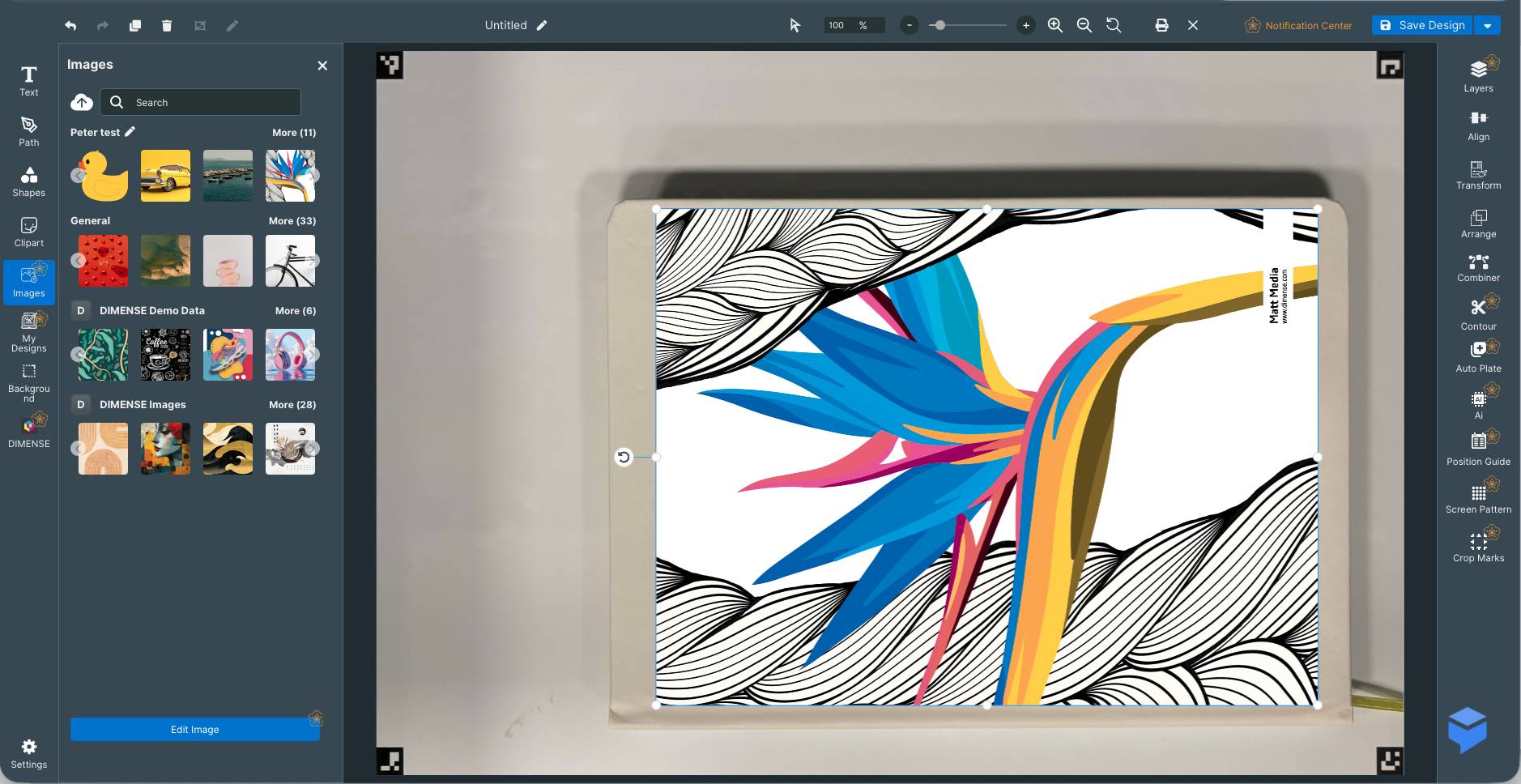Select the bicycle thumbnail in General
This screenshot has height=784, width=1521.
291,261
